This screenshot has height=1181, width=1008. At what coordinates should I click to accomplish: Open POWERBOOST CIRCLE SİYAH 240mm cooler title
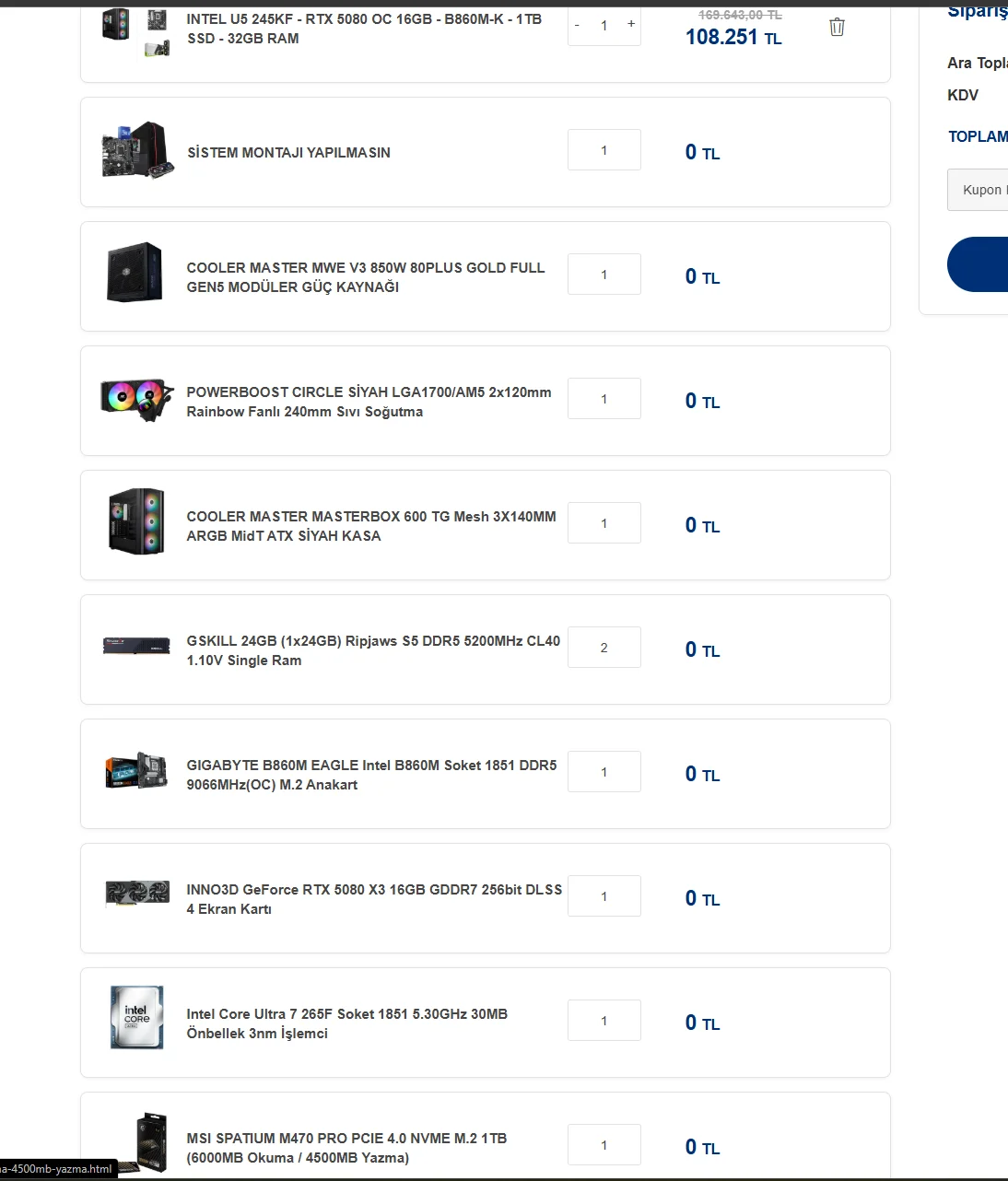point(369,402)
